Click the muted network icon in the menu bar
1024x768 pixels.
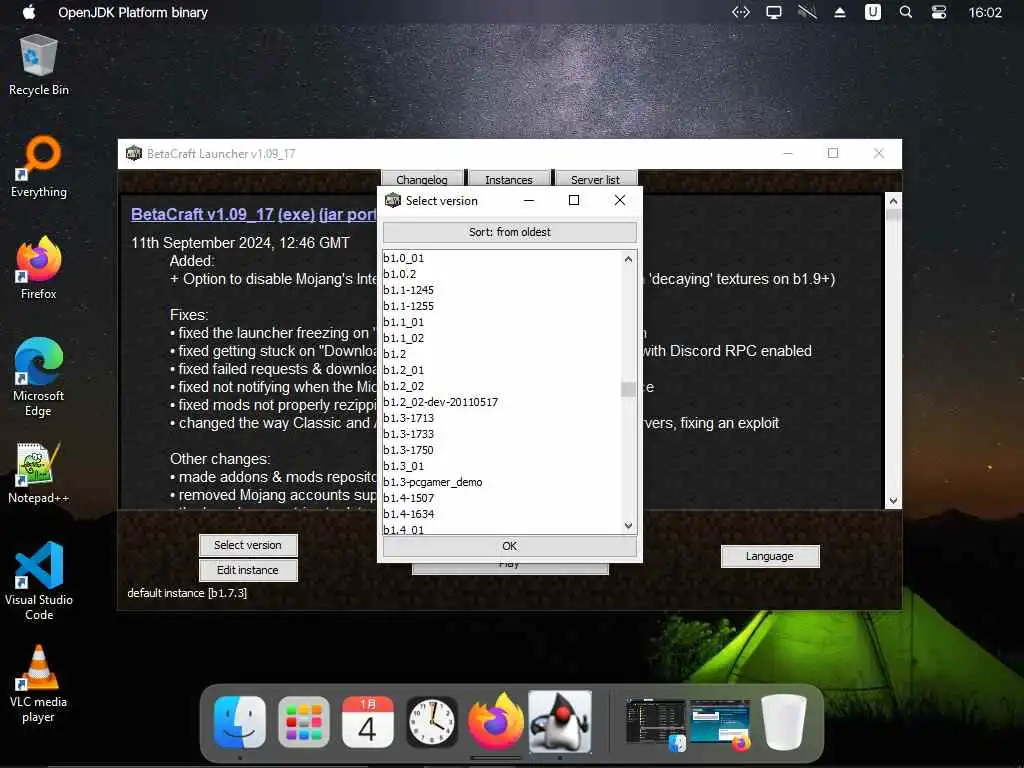807,12
